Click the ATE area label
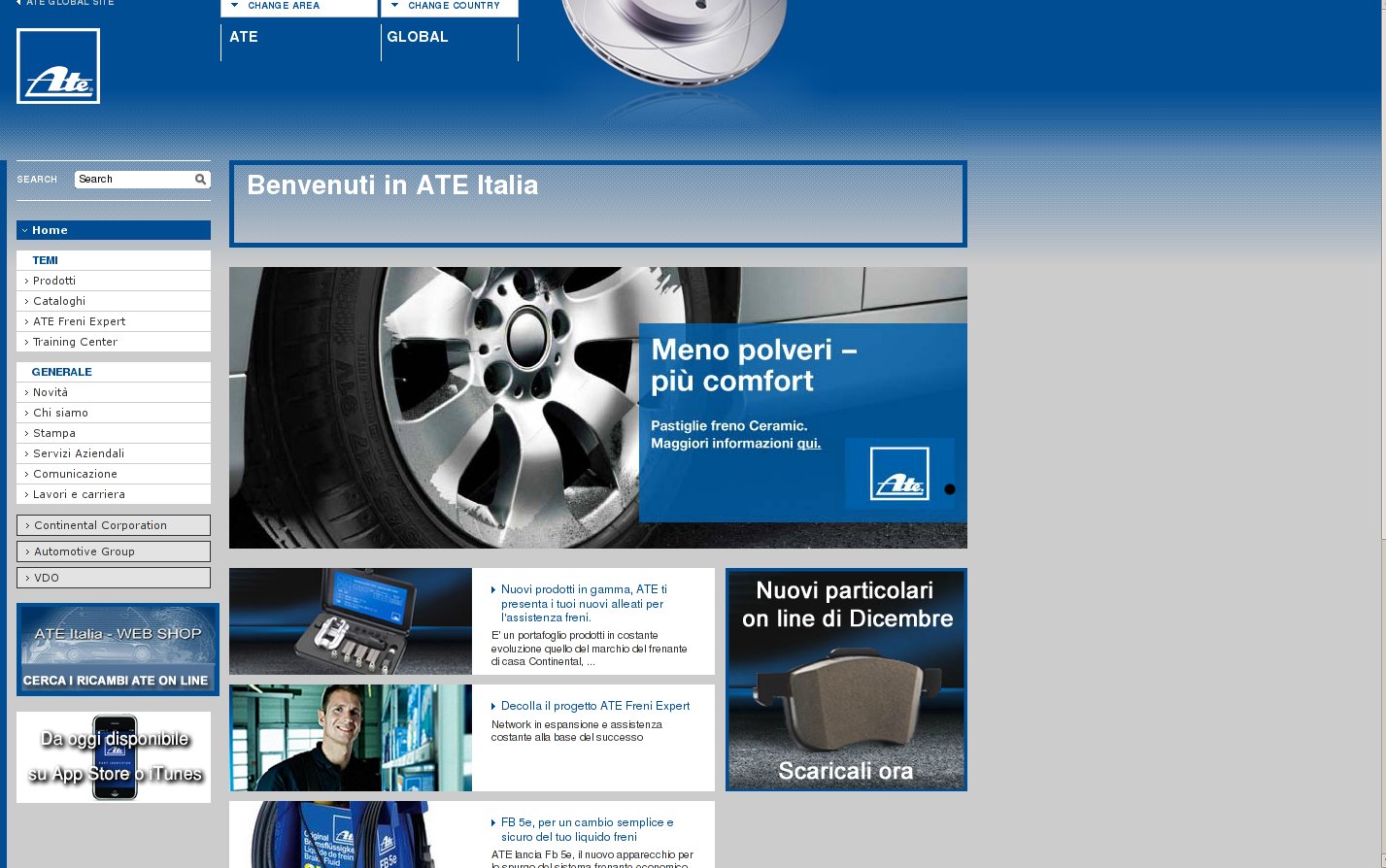This screenshot has width=1386, height=868. (x=244, y=37)
